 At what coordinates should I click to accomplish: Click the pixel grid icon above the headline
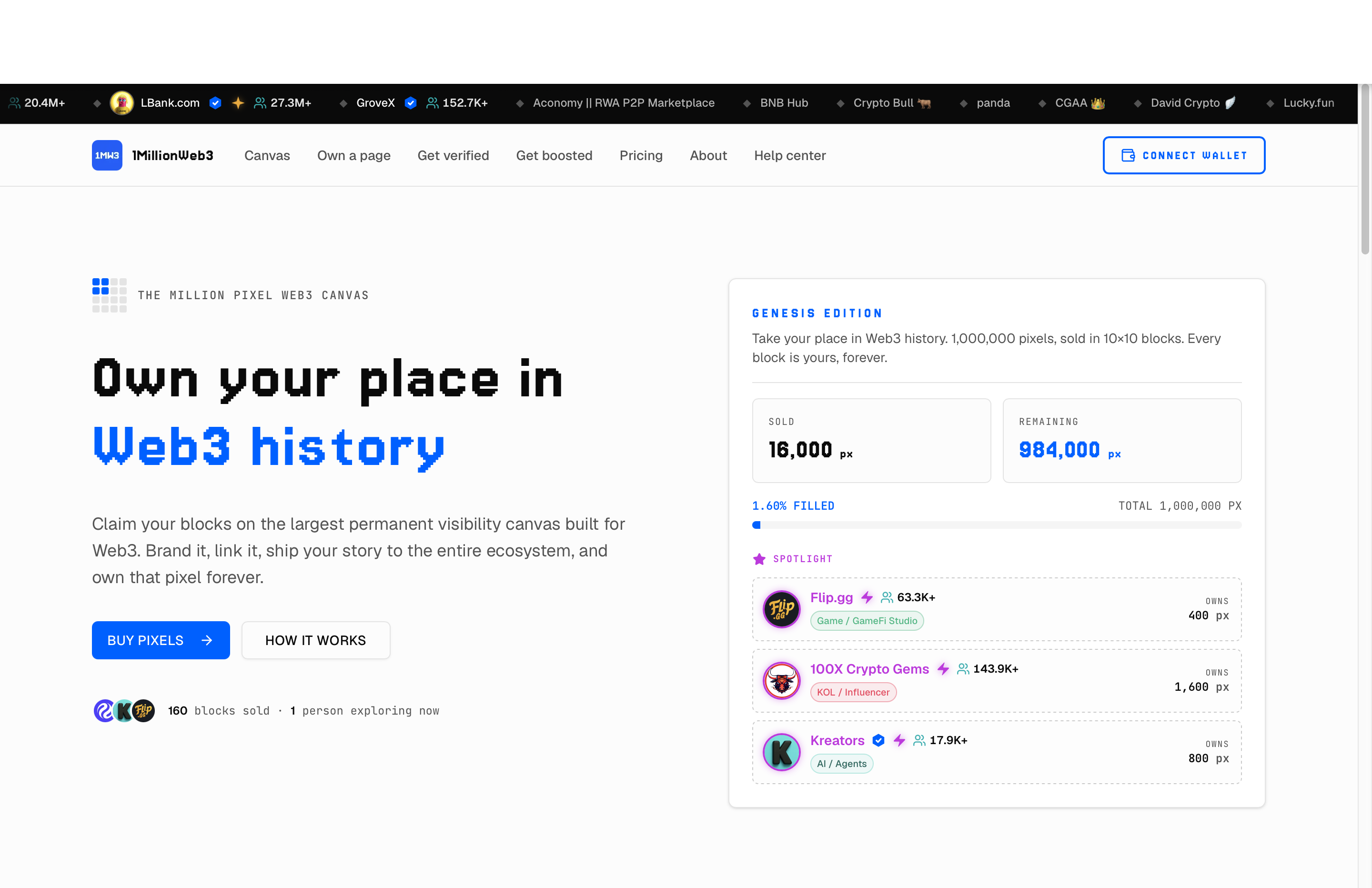click(x=110, y=295)
